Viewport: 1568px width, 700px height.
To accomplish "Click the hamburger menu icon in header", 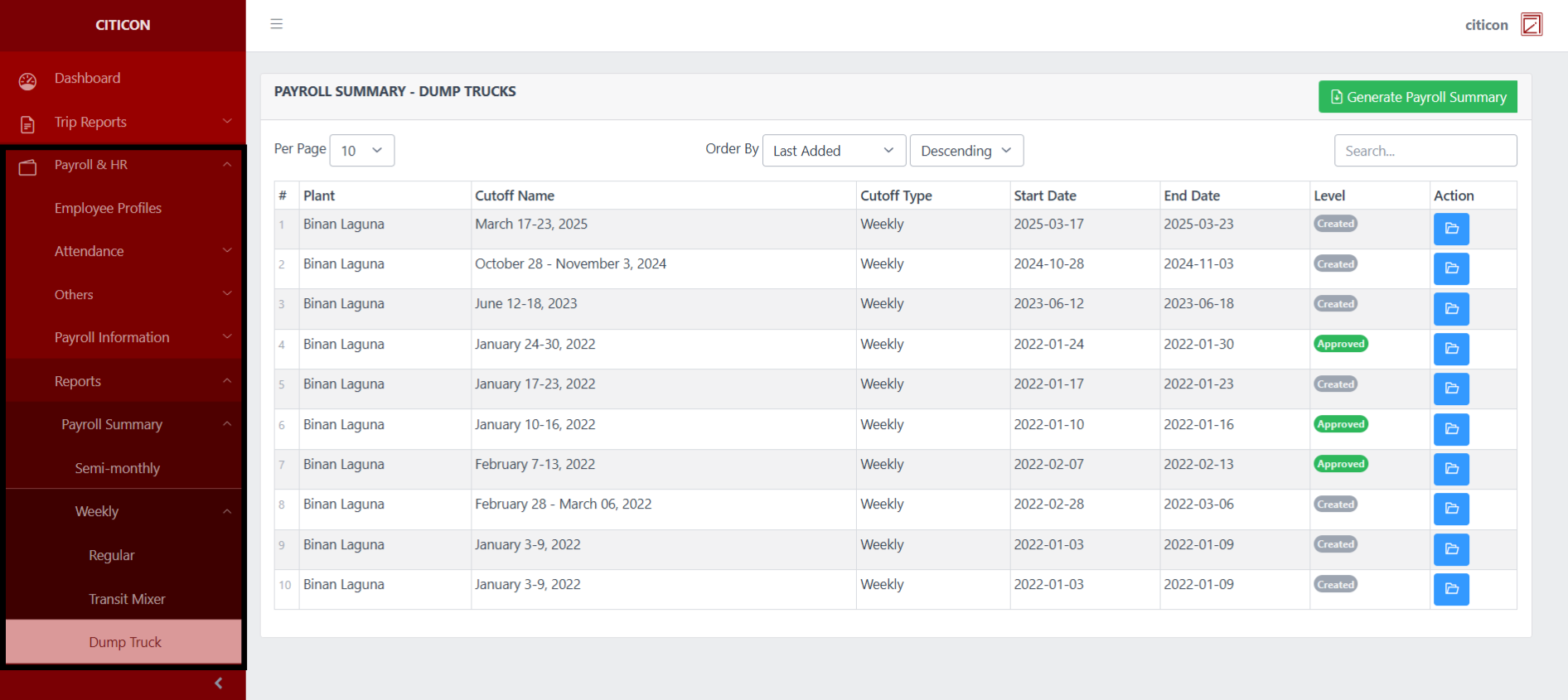I will coord(277,24).
